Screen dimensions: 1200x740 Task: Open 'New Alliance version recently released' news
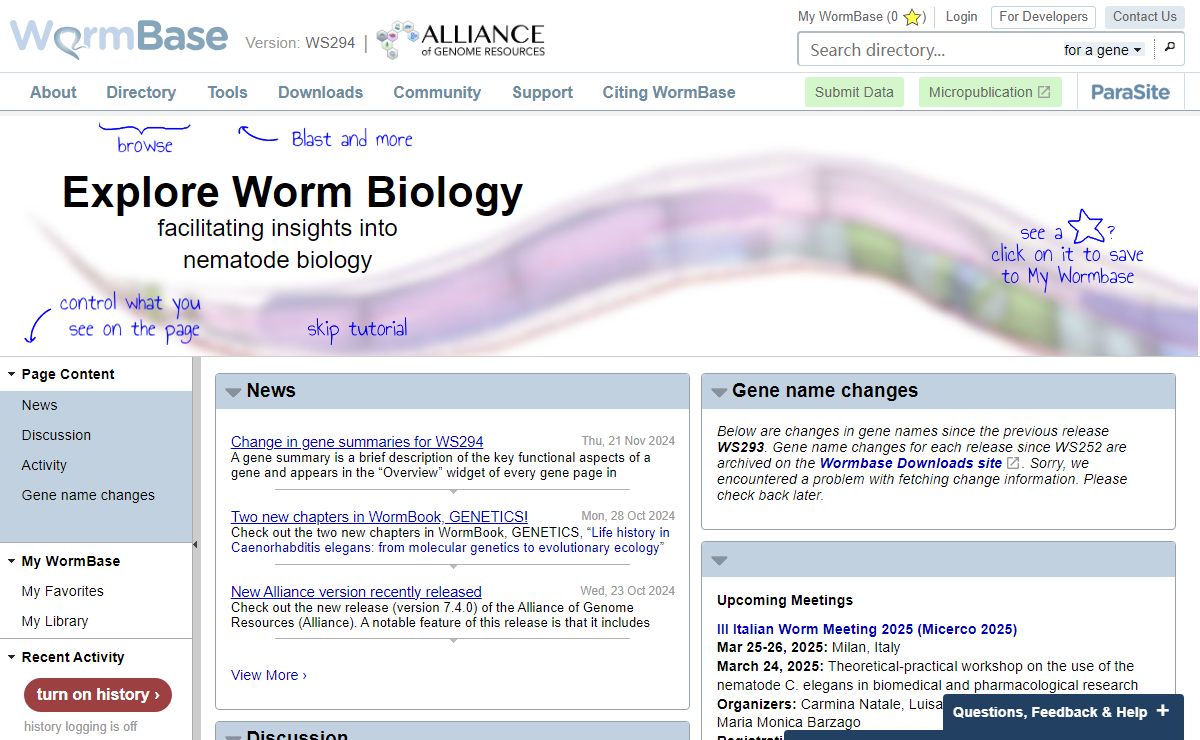click(x=356, y=592)
